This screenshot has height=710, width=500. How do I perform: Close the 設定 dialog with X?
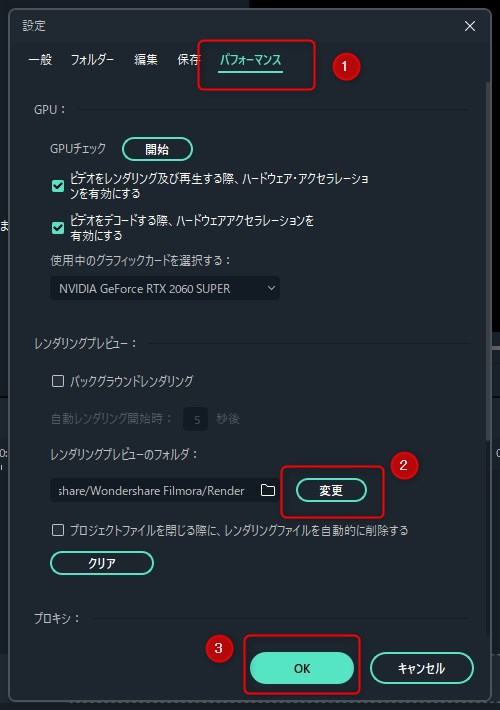(x=470, y=26)
